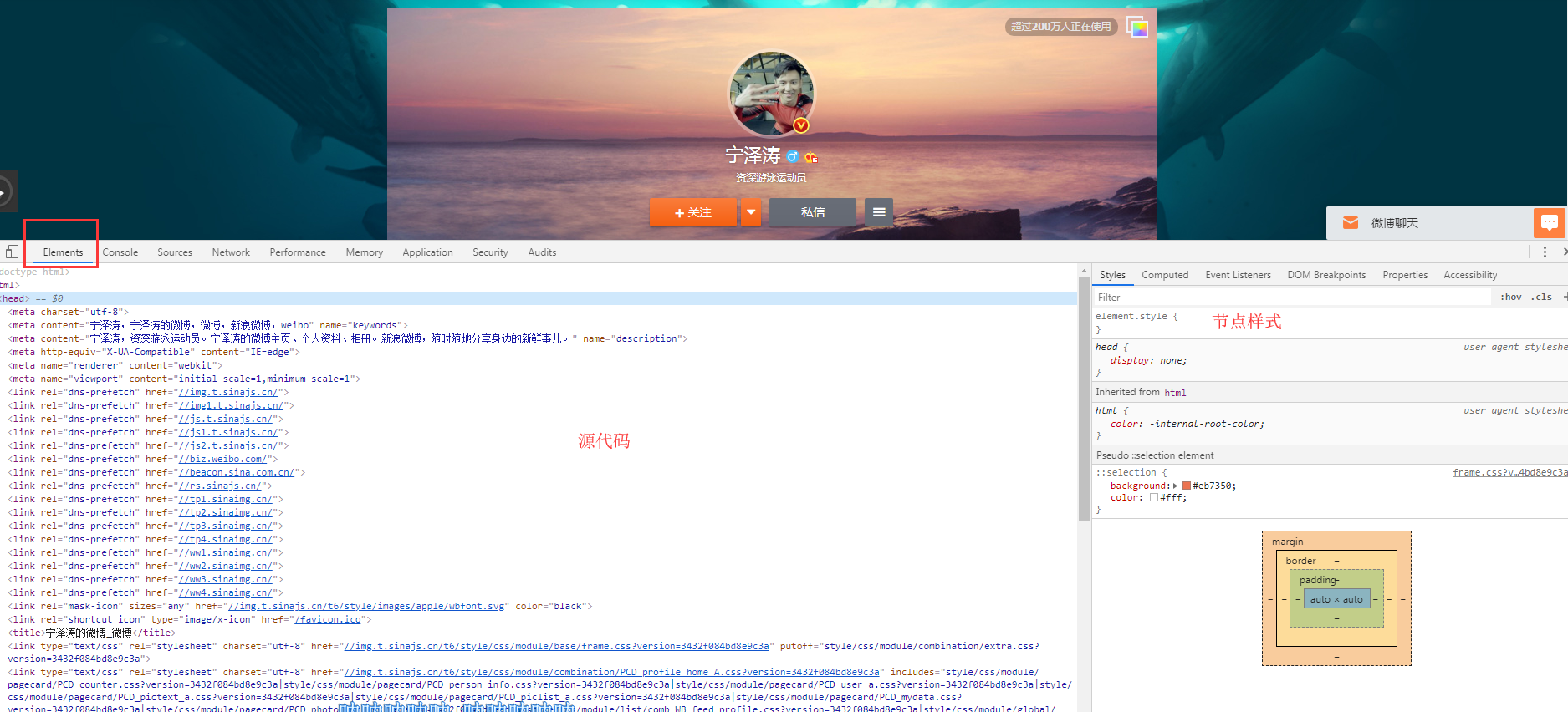Click the 私信 private message button
The width and height of the screenshot is (1568, 712).
pyautogui.click(x=813, y=212)
